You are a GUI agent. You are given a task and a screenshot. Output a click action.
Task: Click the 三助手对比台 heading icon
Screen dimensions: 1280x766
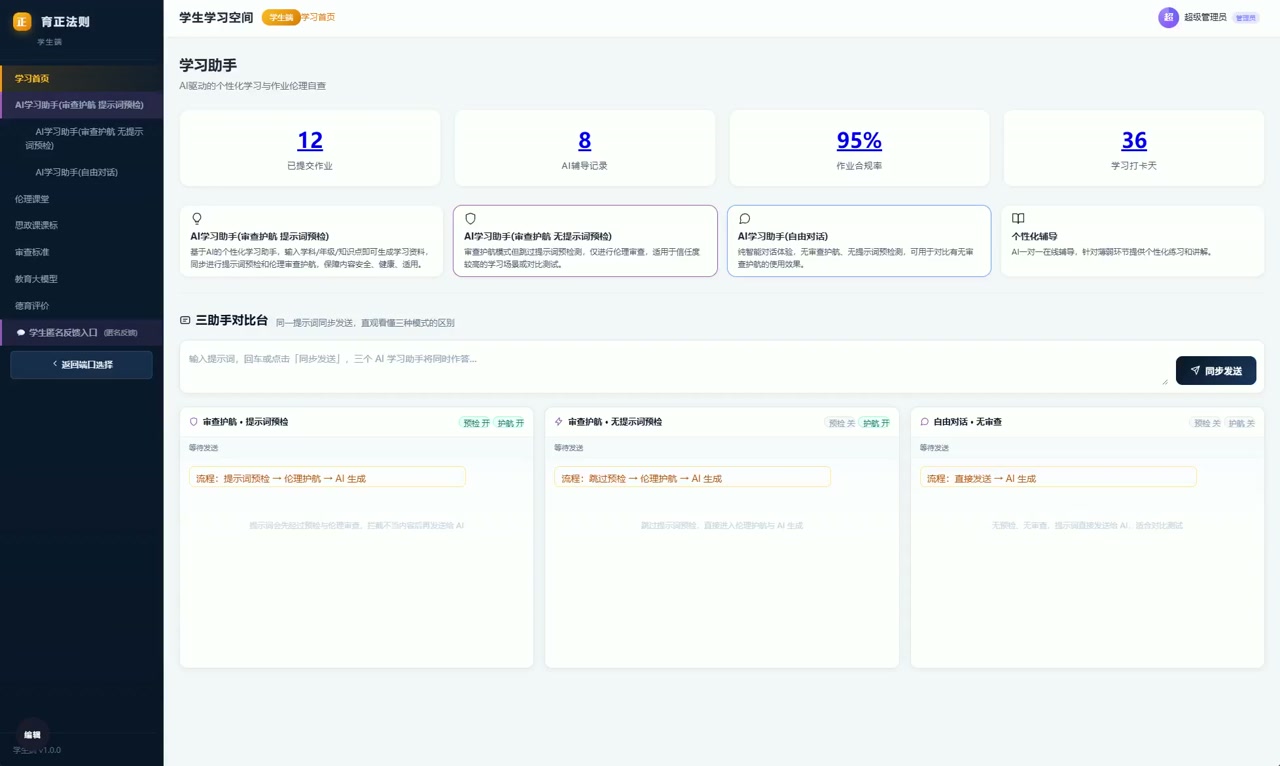pos(185,320)
